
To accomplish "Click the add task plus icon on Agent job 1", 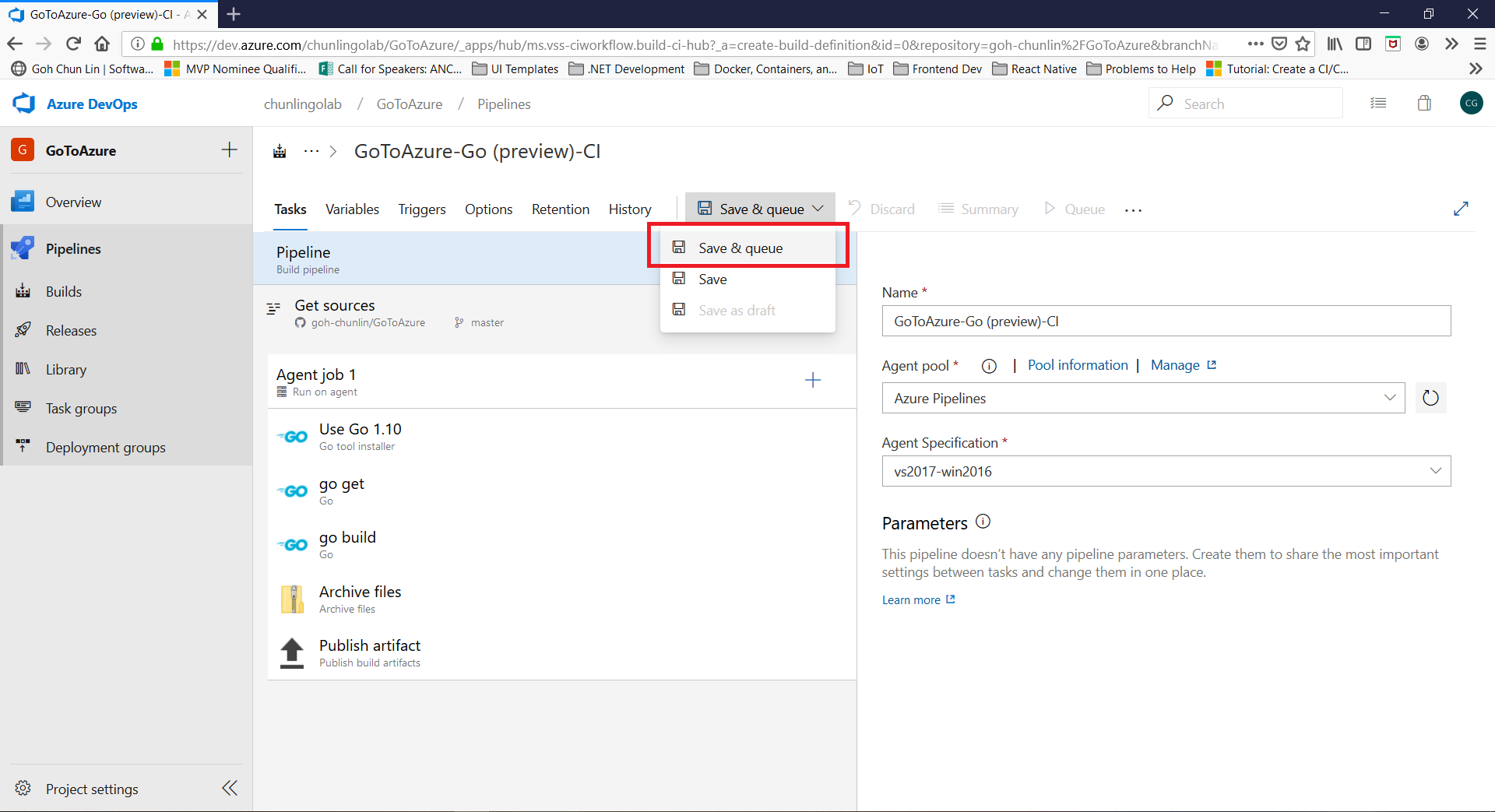I will tap(812, 380).
